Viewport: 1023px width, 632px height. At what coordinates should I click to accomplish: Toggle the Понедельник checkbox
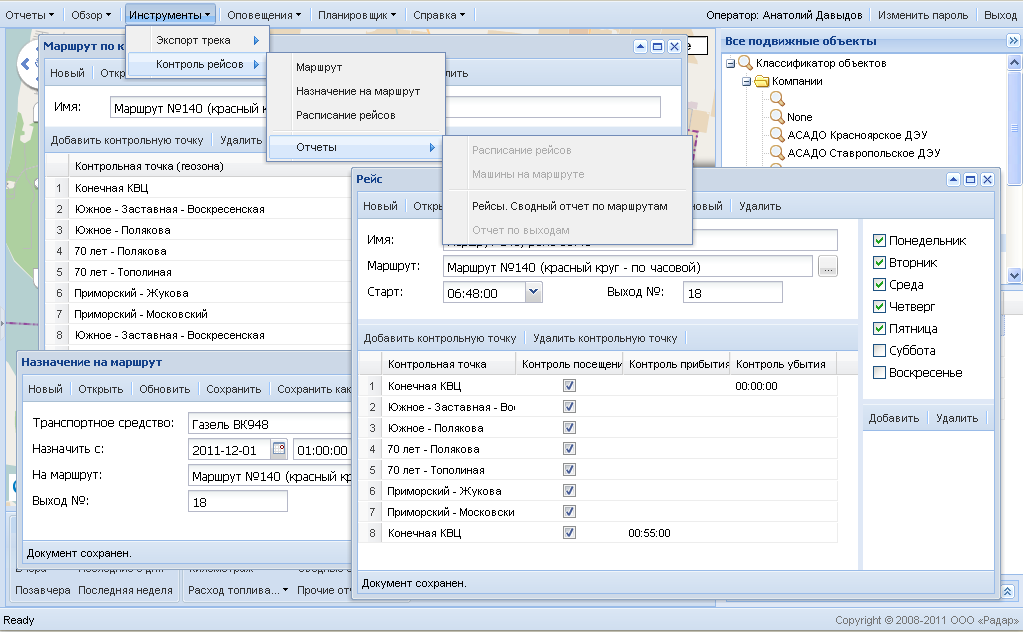[879, 241]
